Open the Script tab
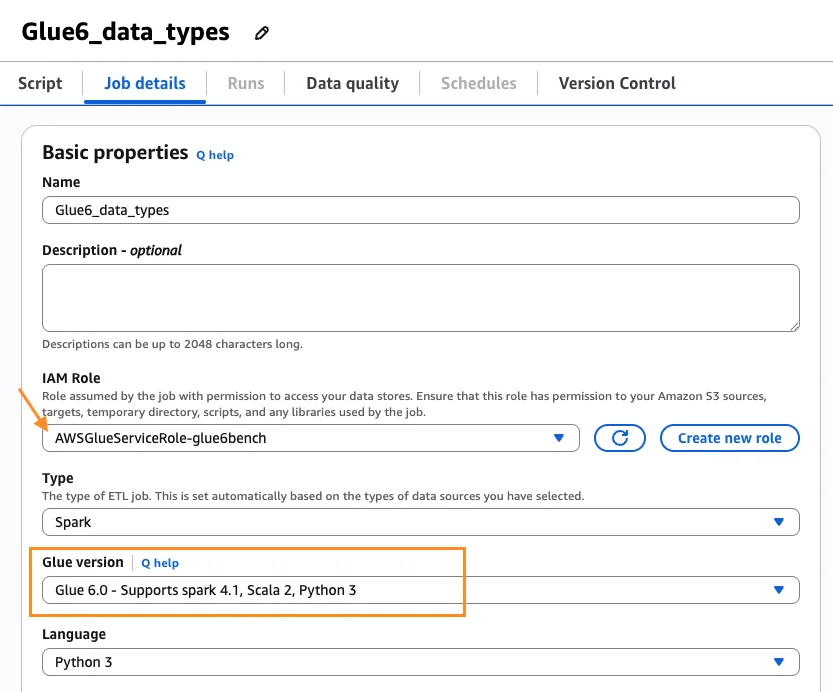This screenshot has height=692, width=833. click(x=40, y=83)
